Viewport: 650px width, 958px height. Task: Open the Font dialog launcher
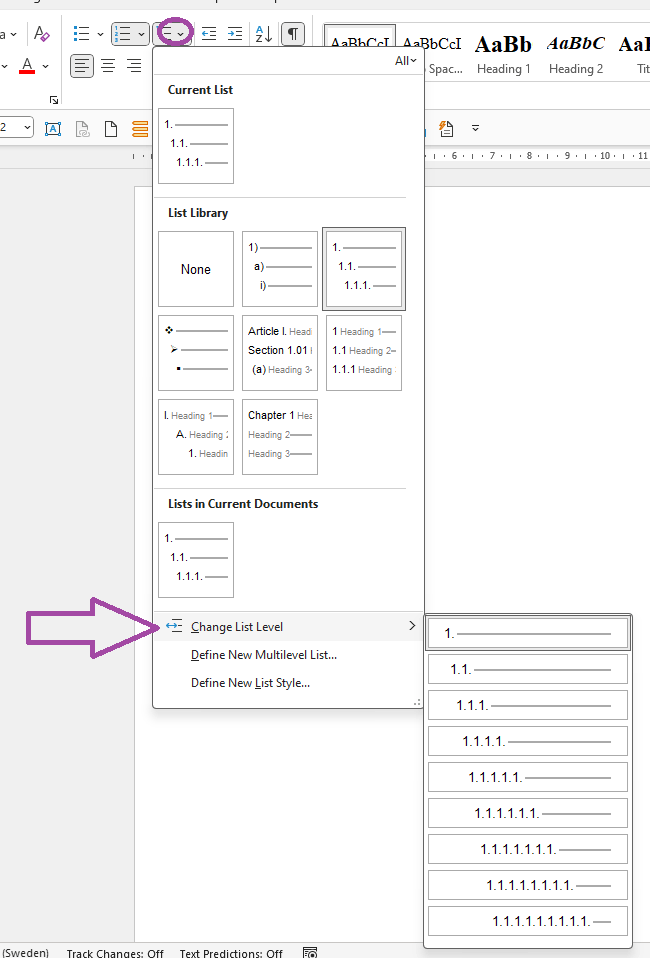click(x=54, y=100)
